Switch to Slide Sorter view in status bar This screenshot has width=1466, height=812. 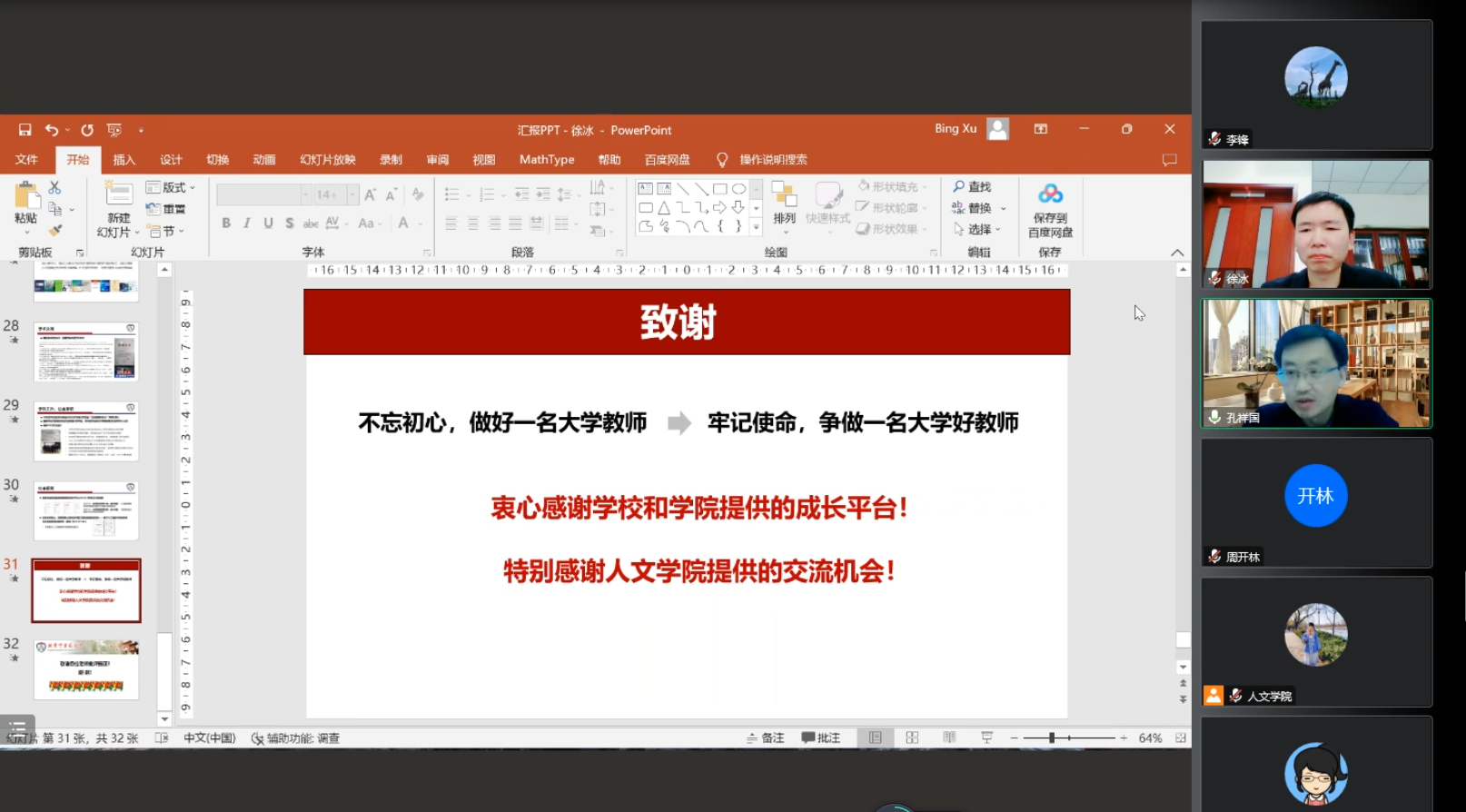pyautogui.click(x=912, y=738)
